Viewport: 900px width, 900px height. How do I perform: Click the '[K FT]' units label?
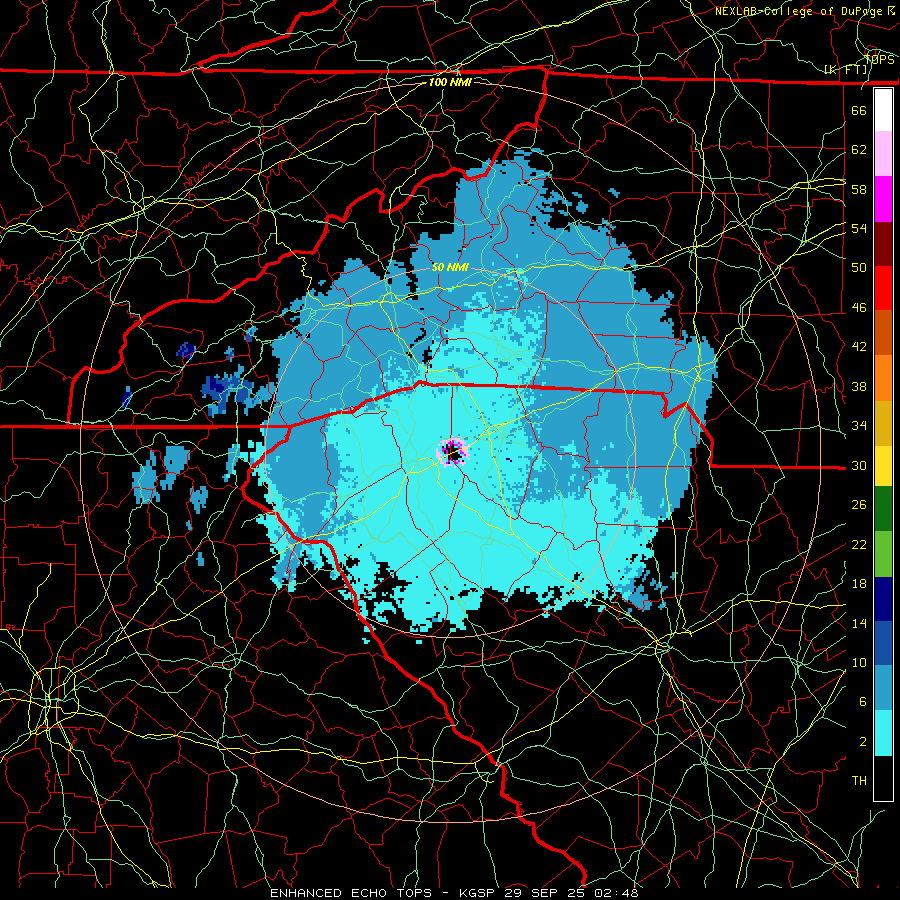point(846,70)
